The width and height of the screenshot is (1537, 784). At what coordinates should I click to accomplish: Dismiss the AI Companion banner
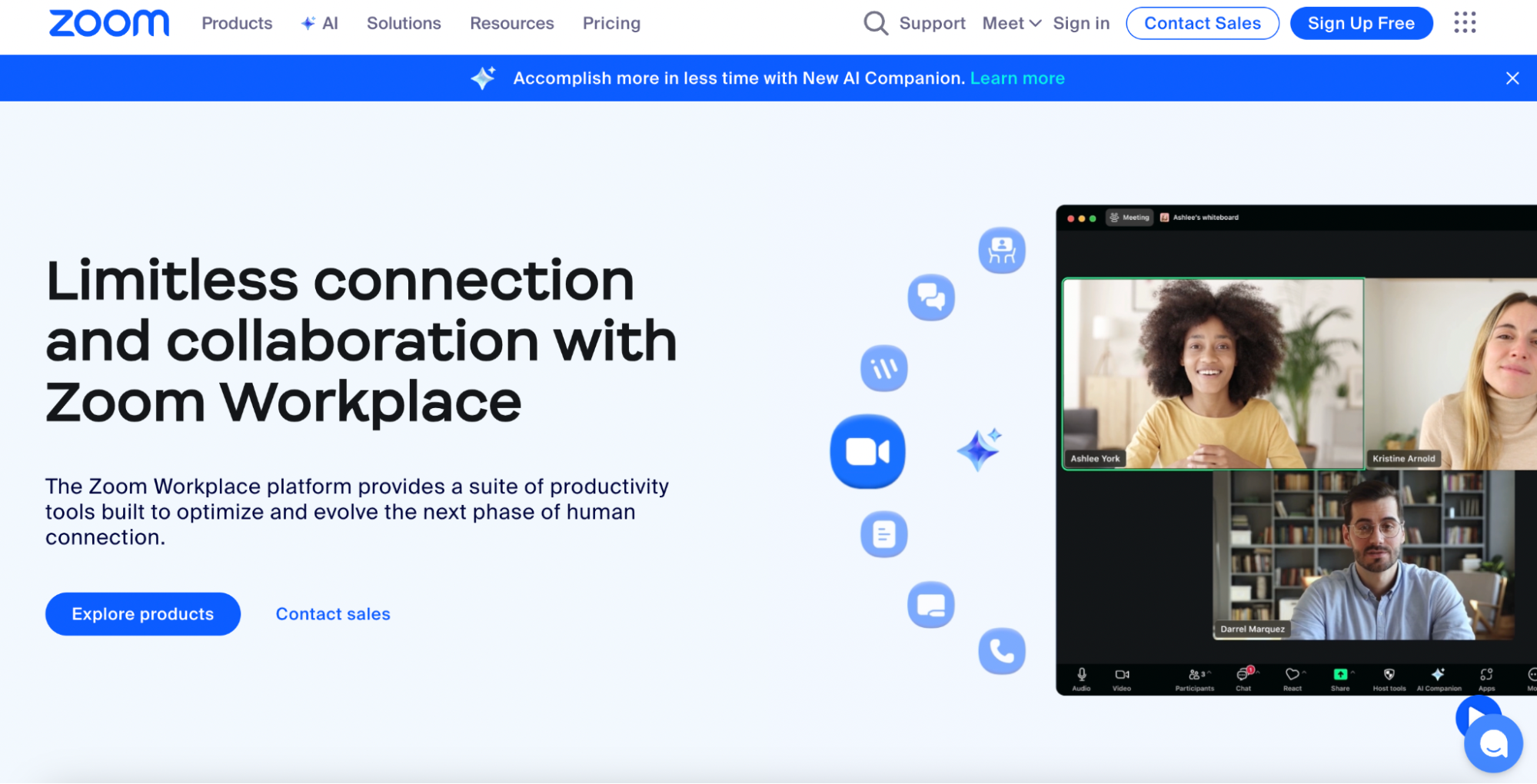point(1512,78)
